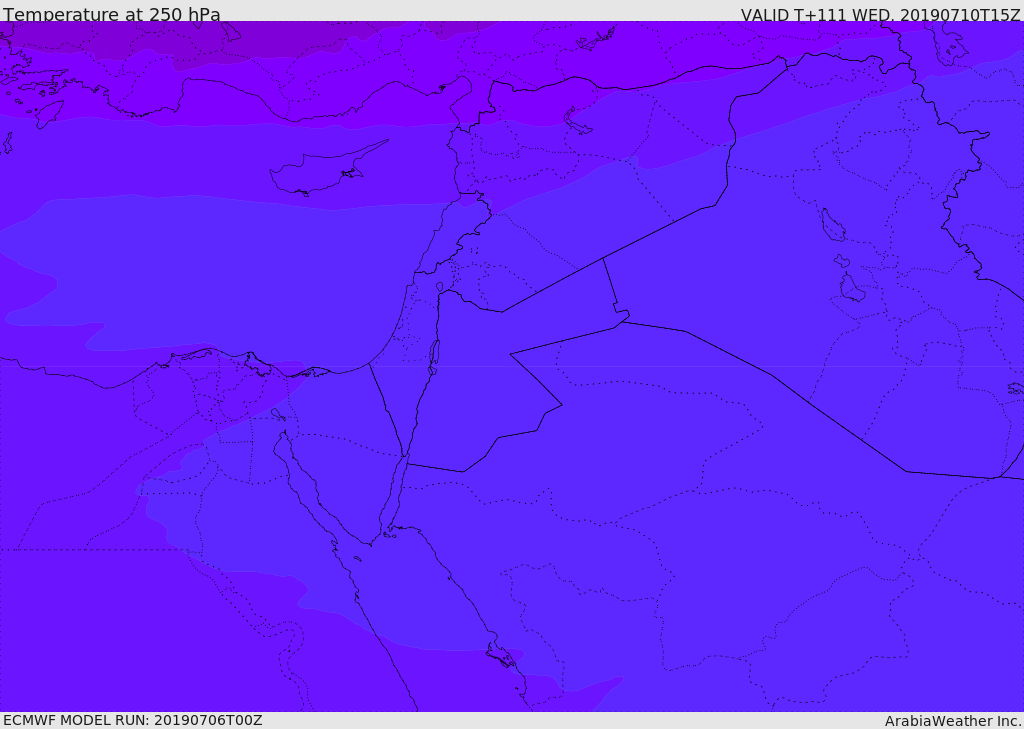Click the 'ECMWF MODEL RUN: 20190706T00Z' text
Viewport: 1024px width, 729px height.
[x=133, y=720]
